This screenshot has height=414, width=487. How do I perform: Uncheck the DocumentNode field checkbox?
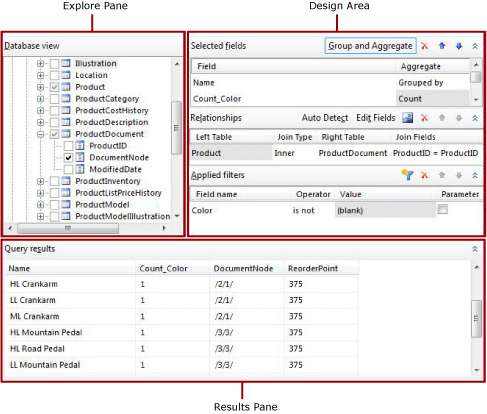(68, 157)
